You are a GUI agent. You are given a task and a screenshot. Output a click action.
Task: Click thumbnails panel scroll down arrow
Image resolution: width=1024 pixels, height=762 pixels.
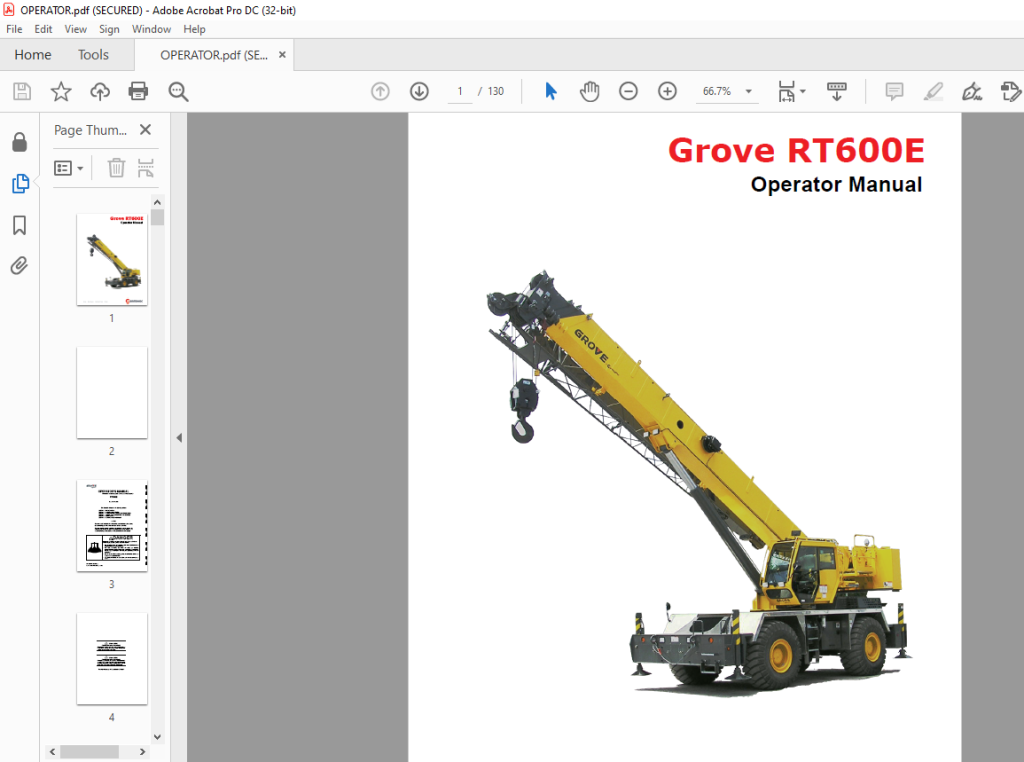click(157, 737)
